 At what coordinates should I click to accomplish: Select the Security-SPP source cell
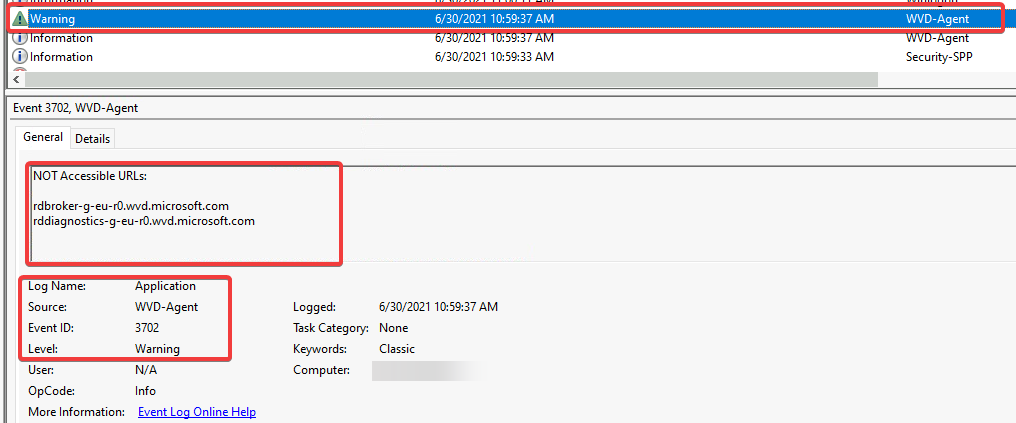pos(939,57)
